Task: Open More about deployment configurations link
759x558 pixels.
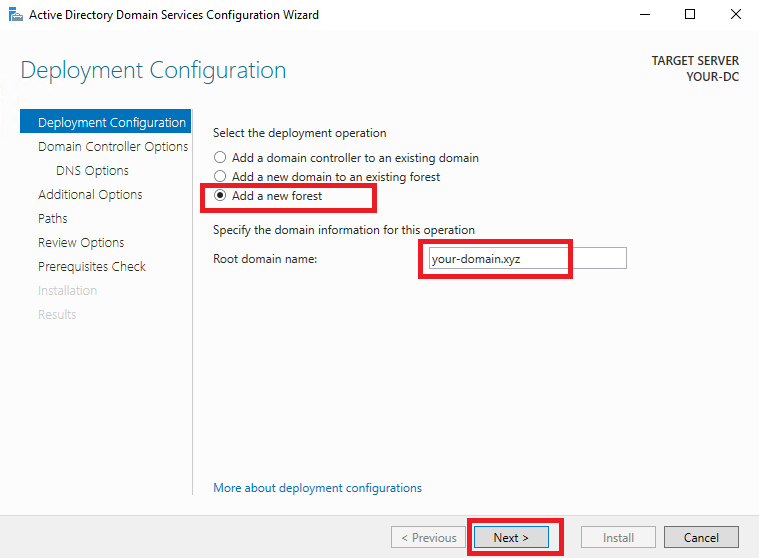Action: [x=318, y=488]
